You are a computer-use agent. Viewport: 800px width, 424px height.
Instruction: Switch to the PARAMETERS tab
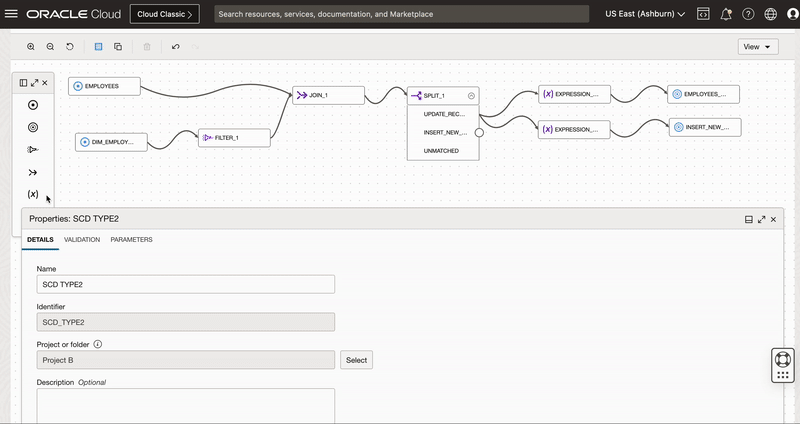click(131, 239)
